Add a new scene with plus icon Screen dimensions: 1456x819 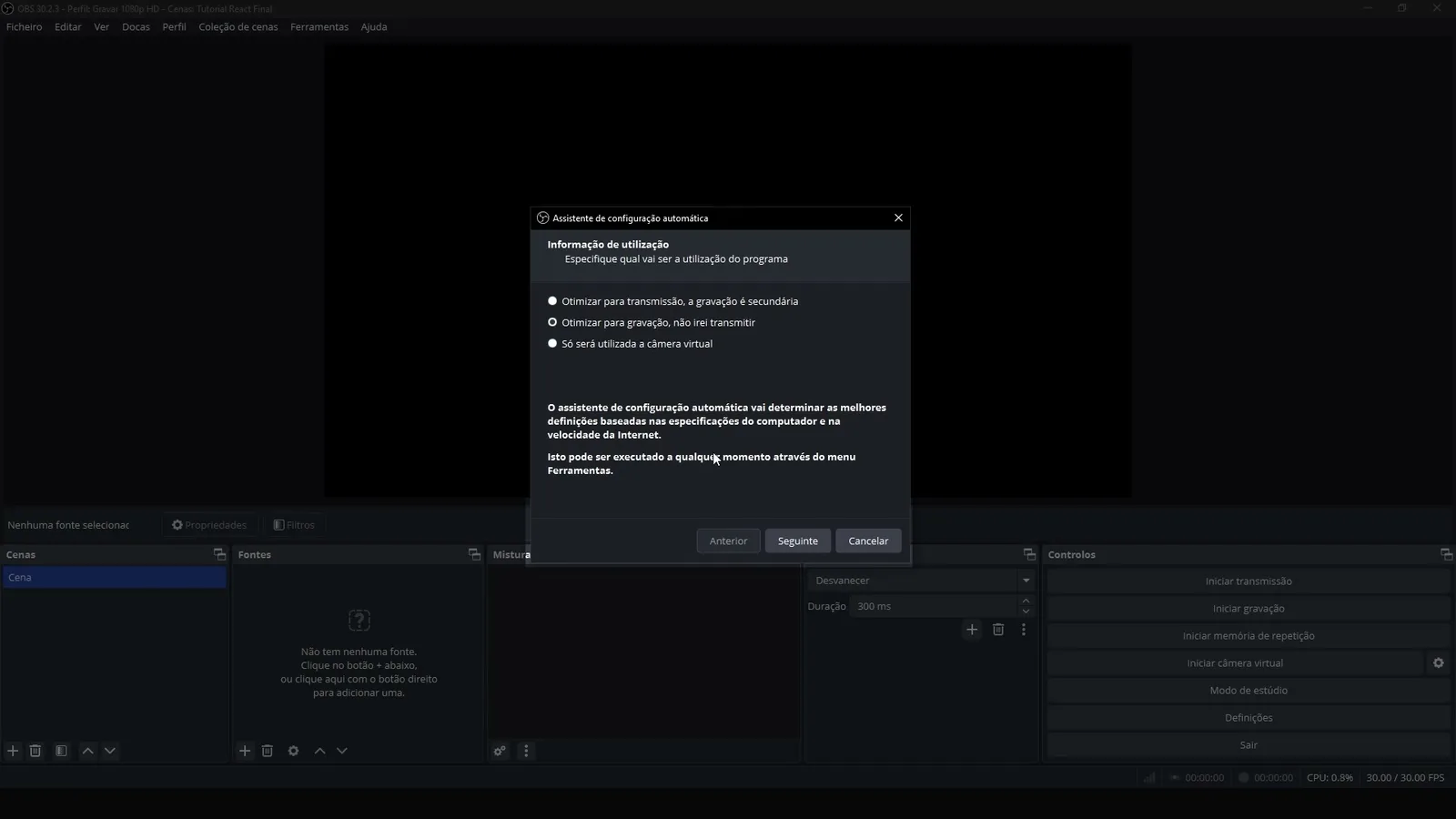[13, 751]
